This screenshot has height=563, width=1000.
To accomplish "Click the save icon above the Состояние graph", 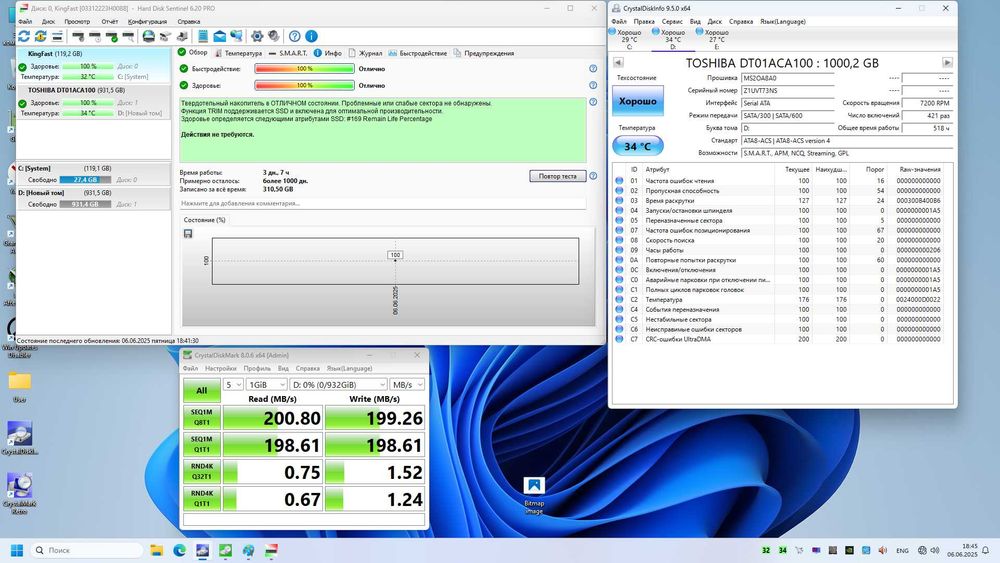I will [x=188, y=234].
